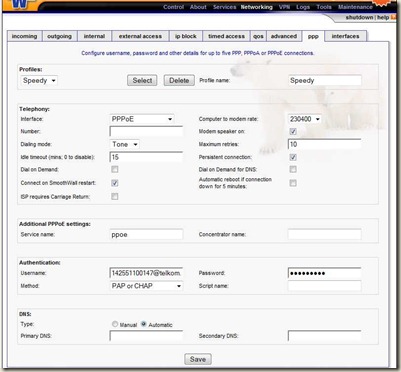Click the Password input field

click(324, 273)
